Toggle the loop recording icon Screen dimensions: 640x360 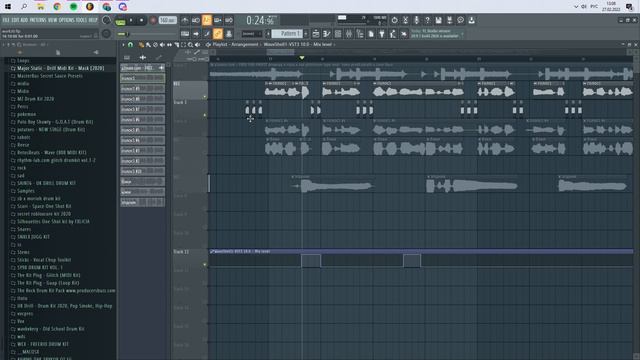click(x=229, y=20)
